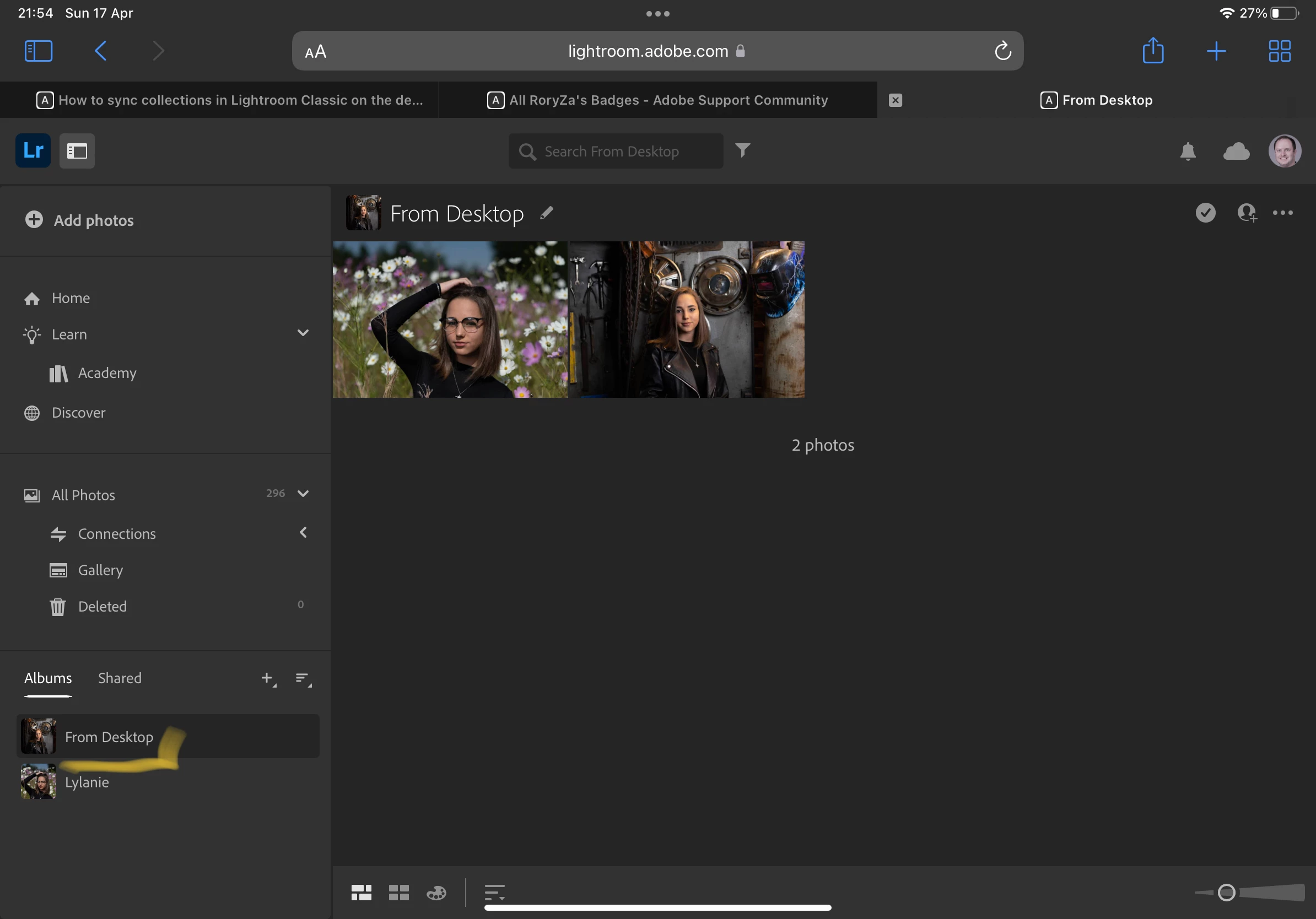
Task: Click the create album plus icon
Action: click(268, 678)
